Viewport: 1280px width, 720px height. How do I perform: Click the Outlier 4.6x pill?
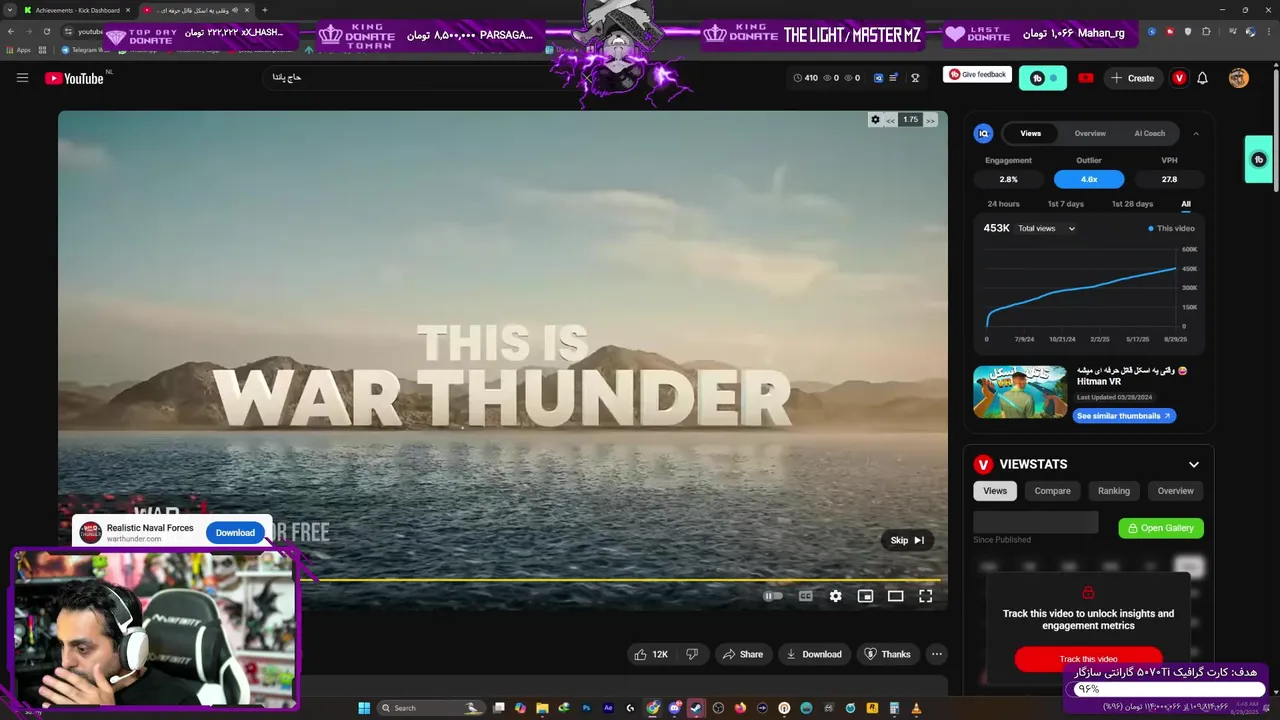pyautogui.click(x=1089, y=179)
